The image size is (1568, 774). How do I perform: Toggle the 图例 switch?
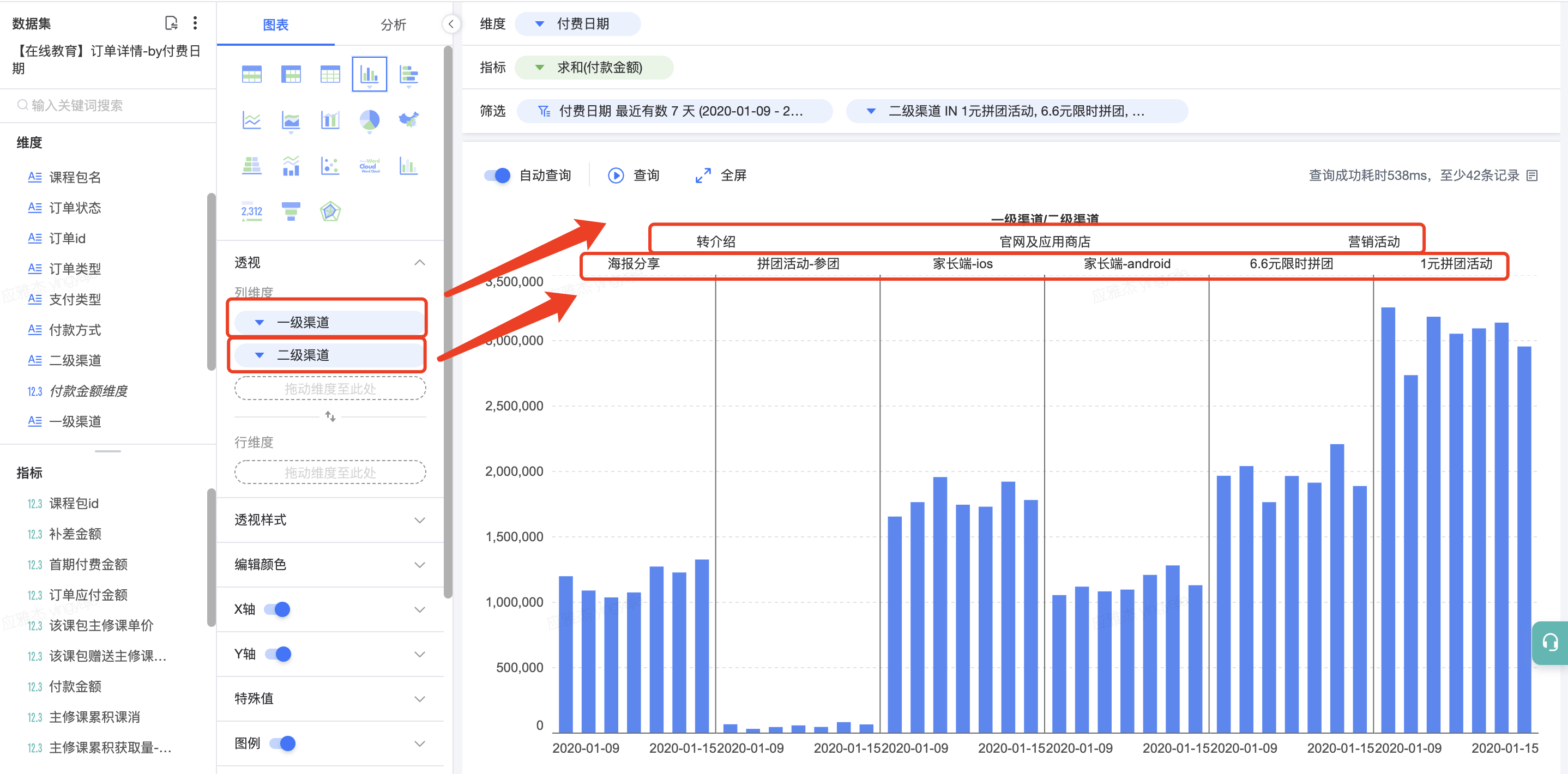pyautogui.click(x=282, y=743)
